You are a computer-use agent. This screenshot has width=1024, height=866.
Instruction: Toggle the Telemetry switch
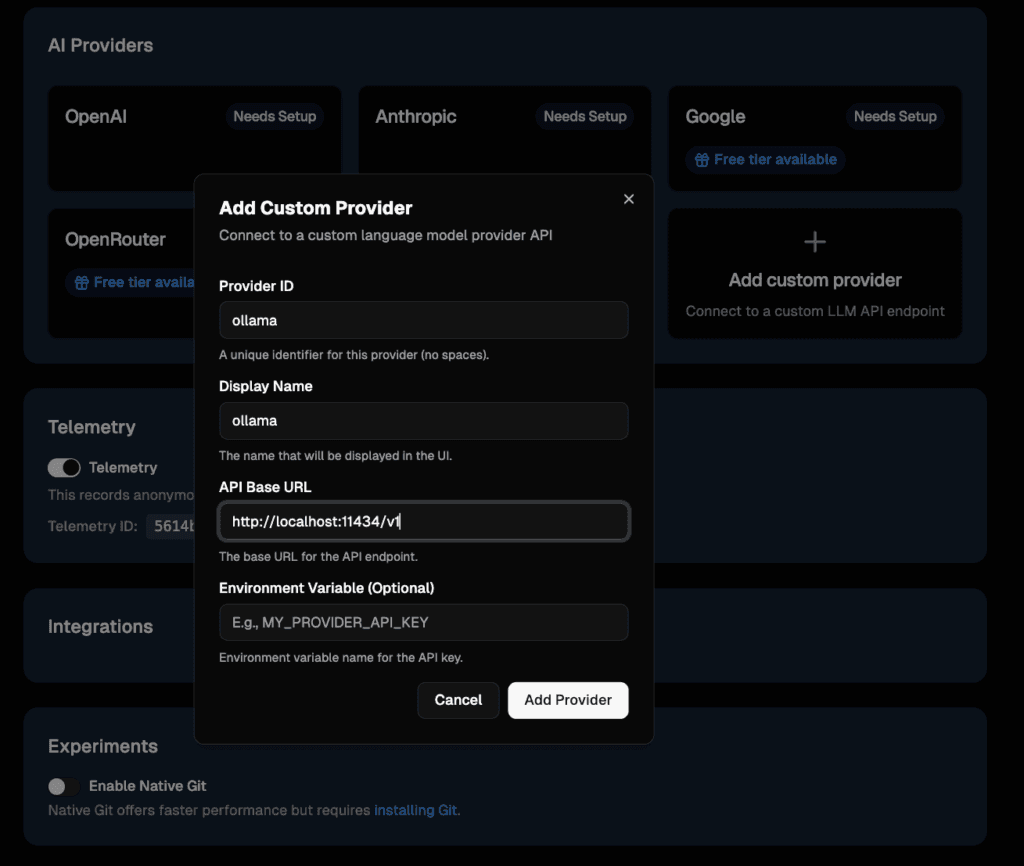[64, 468]
